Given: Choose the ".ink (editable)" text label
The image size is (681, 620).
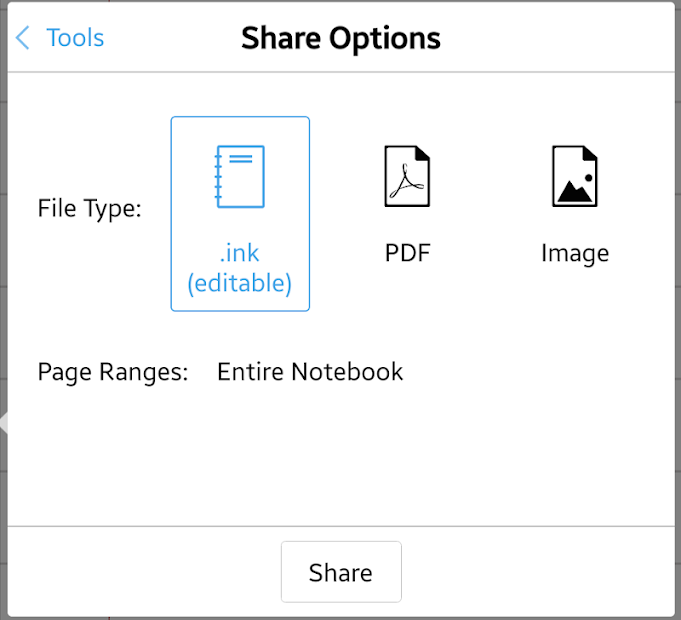Looking at the screenshot, I should [x=240, y=268].
